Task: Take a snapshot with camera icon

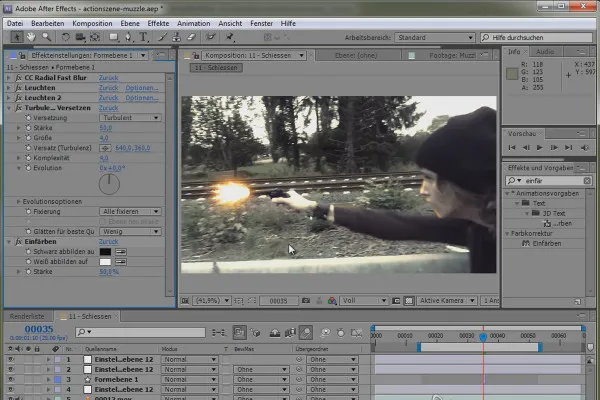Action: pyautogui.click(x=306, y=301)
